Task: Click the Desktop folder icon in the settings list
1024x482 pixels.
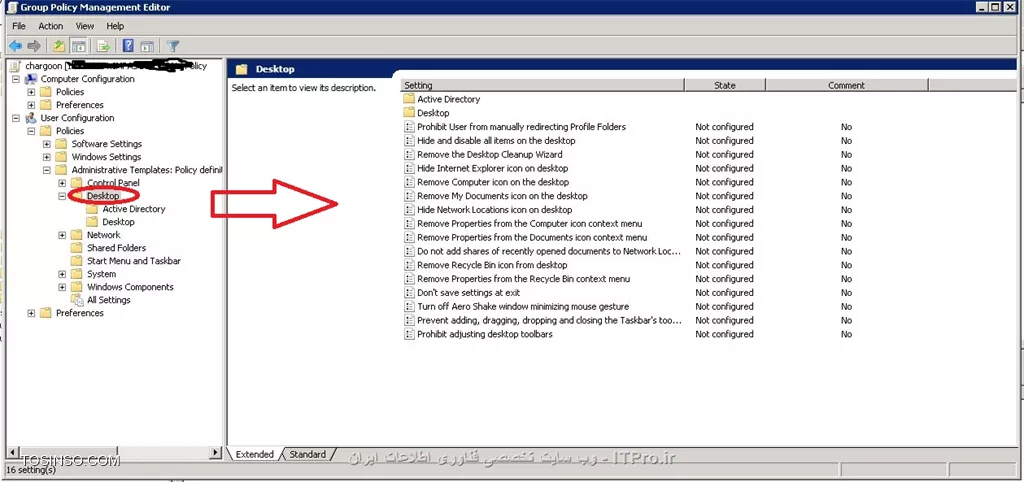Action: click(409, 113)
